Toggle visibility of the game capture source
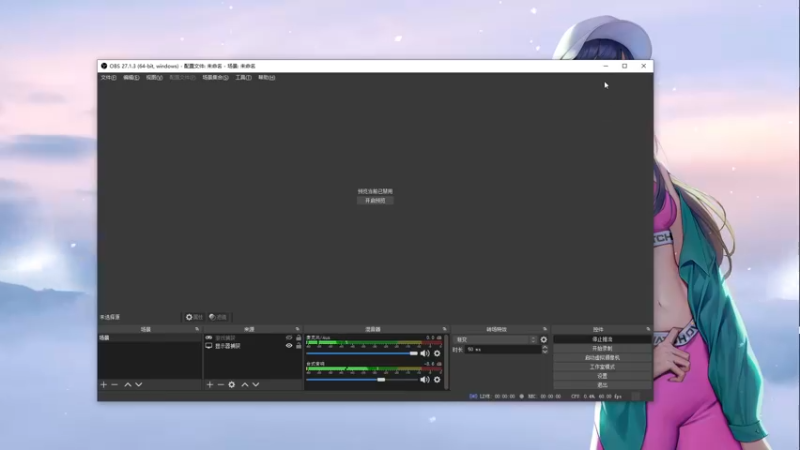Screen dimensions: 800x450 coord(289,338)
